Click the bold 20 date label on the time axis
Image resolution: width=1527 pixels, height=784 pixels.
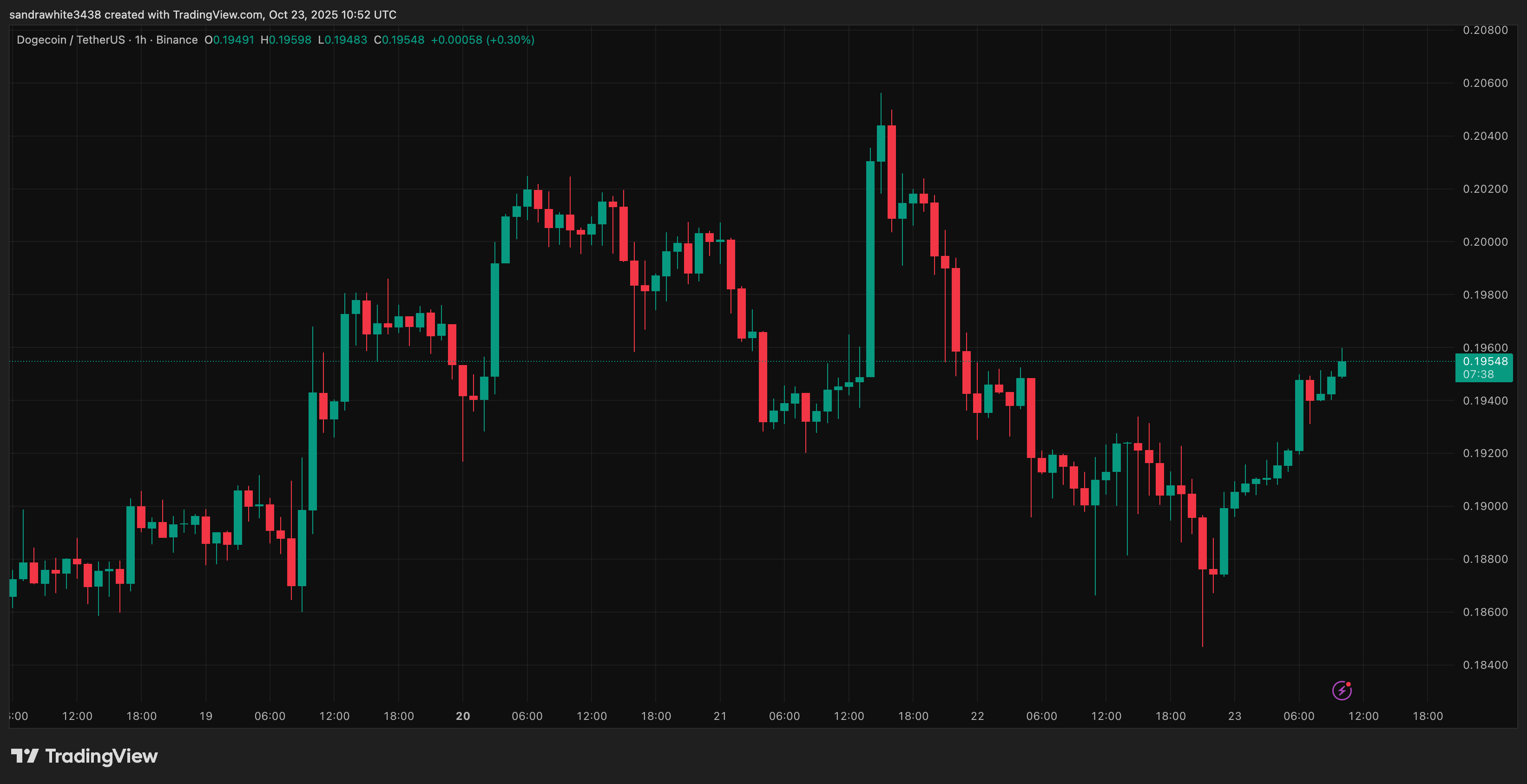coord(463,716)
